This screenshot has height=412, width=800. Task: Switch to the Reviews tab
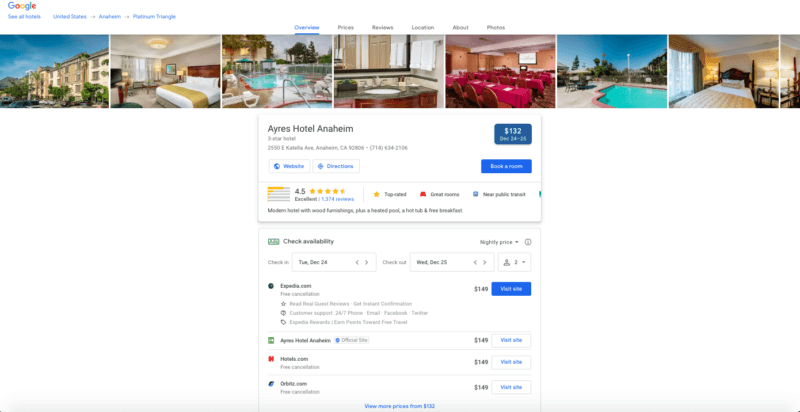pyautogui.click(x=382, y=28)
